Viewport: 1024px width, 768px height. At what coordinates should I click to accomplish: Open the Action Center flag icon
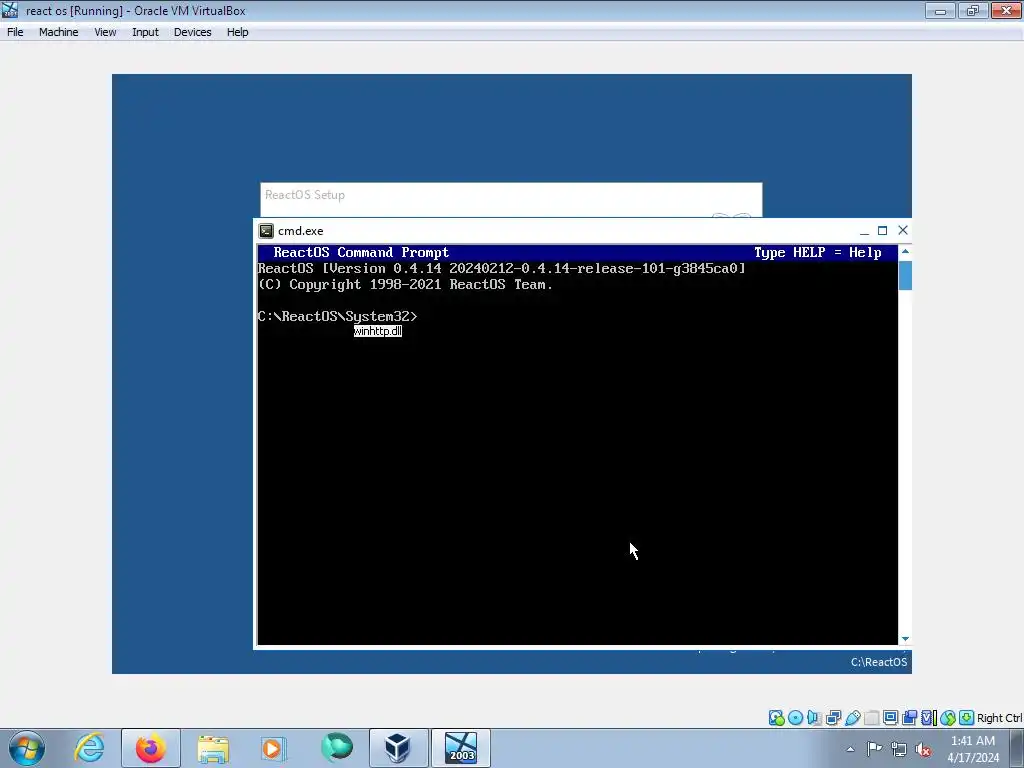point(874,749)
